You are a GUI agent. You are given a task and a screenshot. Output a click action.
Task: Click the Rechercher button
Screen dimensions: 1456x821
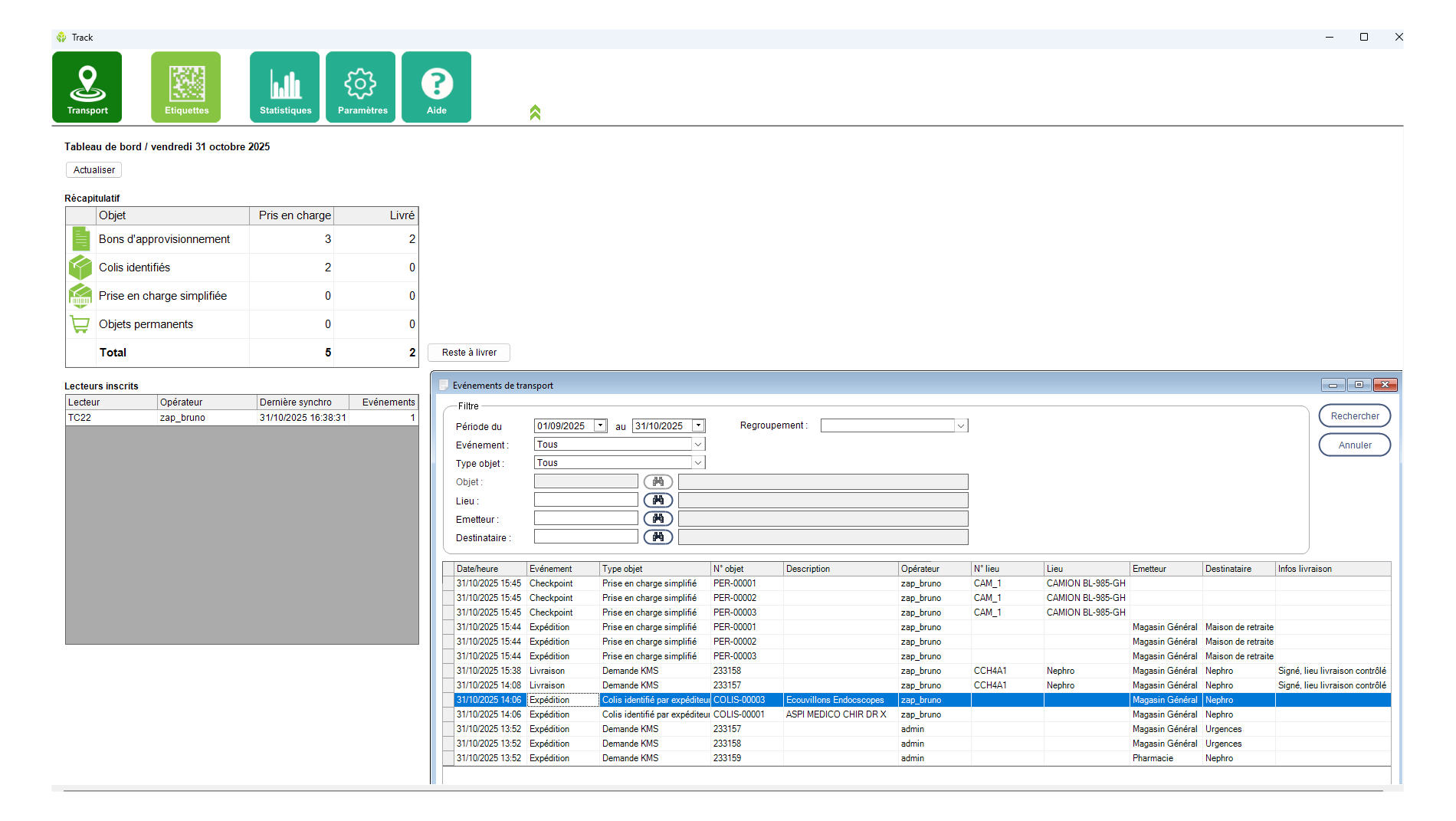tap(1354, 416)
